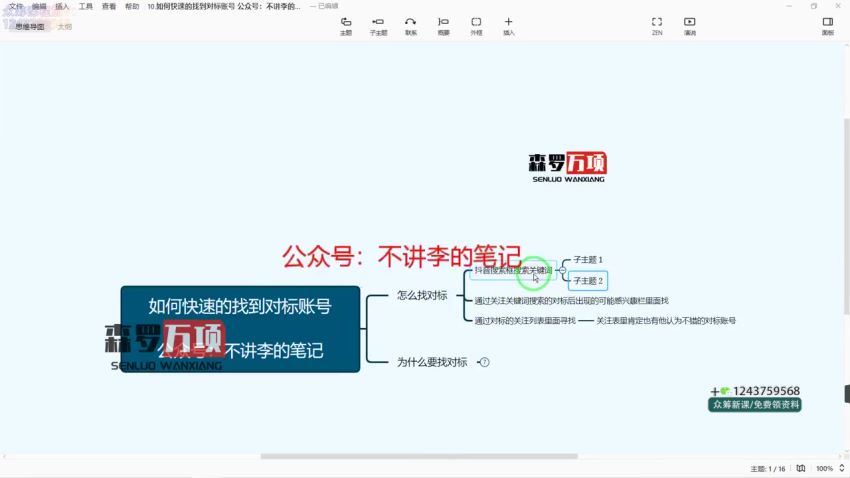The image size is (850, 478).
Task: Select the 为什么要找对标 branch topic
Action: coord(432,362)
